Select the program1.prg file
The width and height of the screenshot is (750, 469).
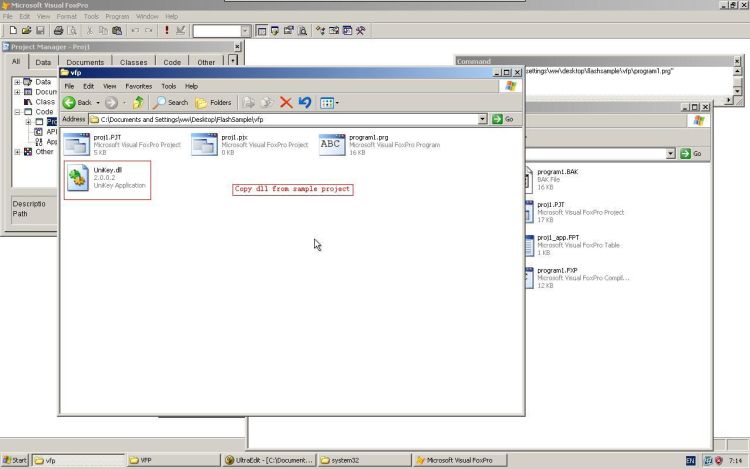380,145
